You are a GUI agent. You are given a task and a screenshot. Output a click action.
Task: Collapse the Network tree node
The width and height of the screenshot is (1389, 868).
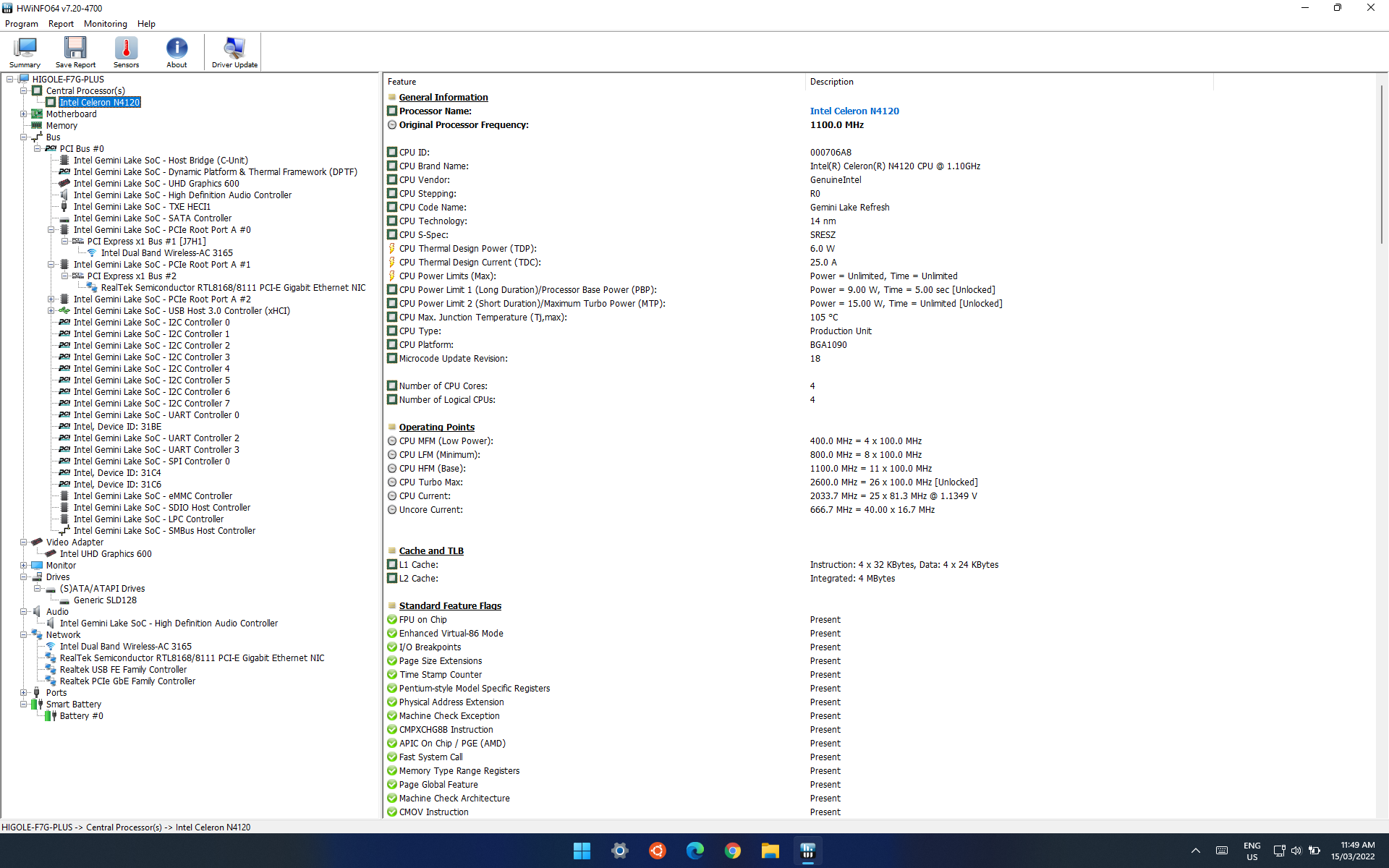coord(23,635)
